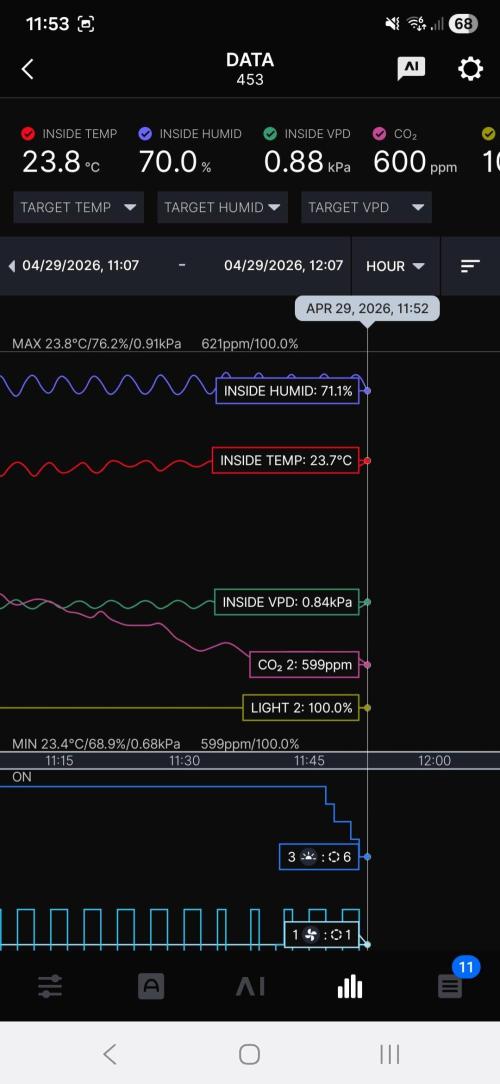The image size is (500, 1084).
Task: Go to previous time range arrow
Action: click(x=11, y=266)
